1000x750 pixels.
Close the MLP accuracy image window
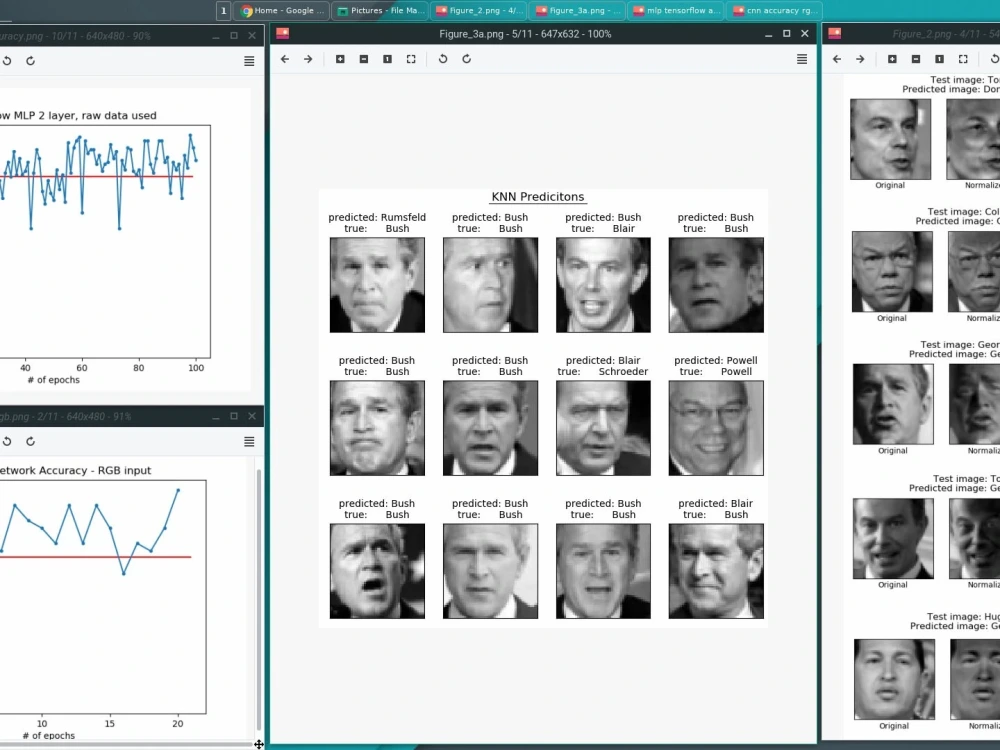tap(252, 36)
